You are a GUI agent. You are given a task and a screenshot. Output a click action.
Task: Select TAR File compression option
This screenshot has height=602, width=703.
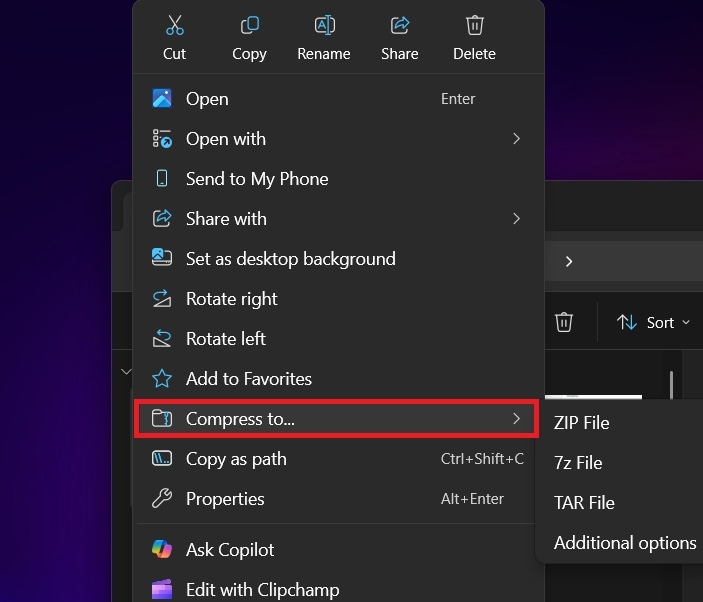584,503
